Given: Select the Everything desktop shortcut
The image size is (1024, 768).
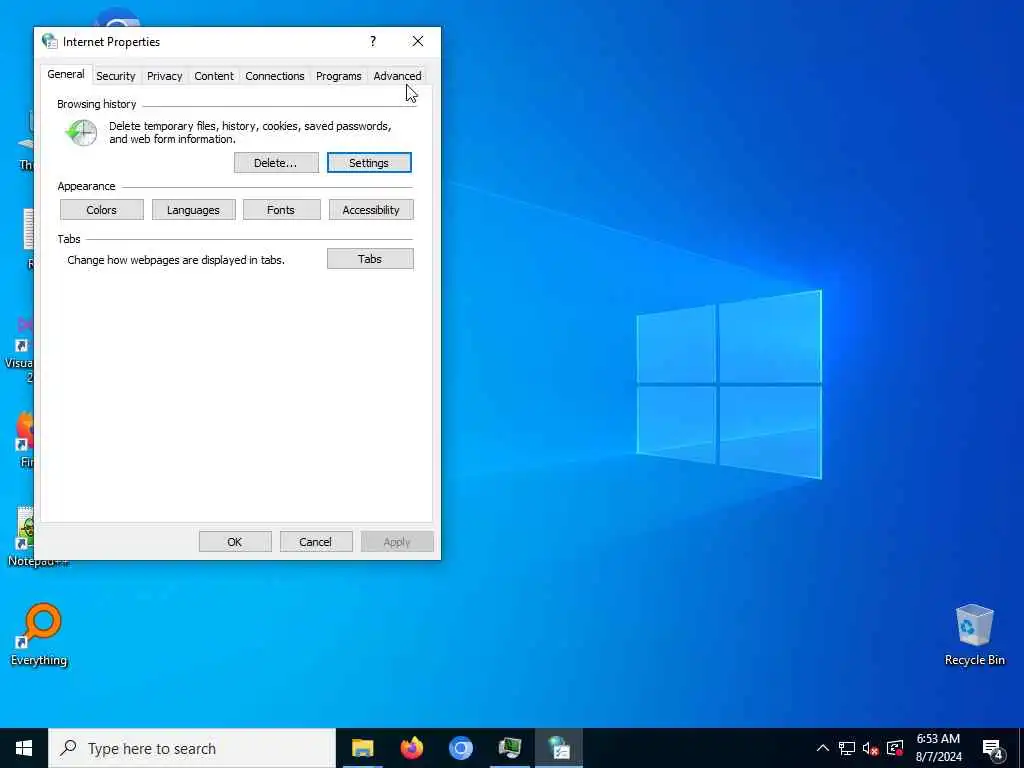Looking at the screenshot, I should tap(39, 635).
